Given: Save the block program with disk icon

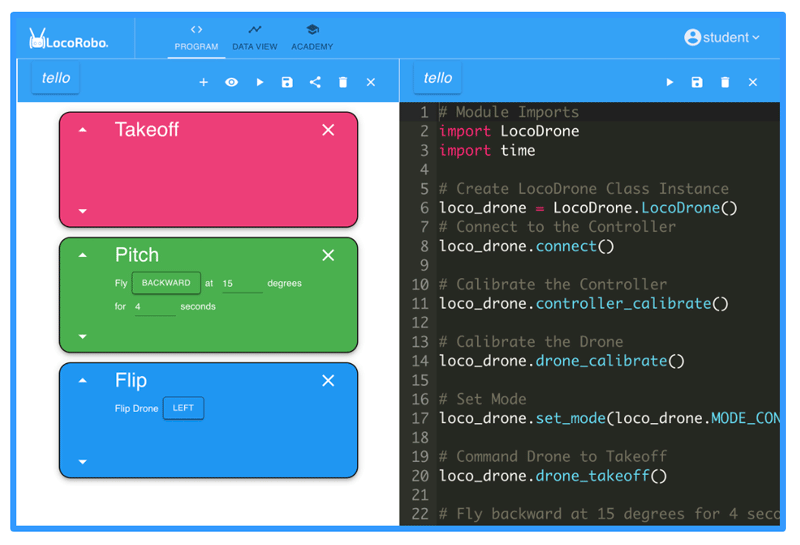Looking at the screenshot, I should 287,83.
